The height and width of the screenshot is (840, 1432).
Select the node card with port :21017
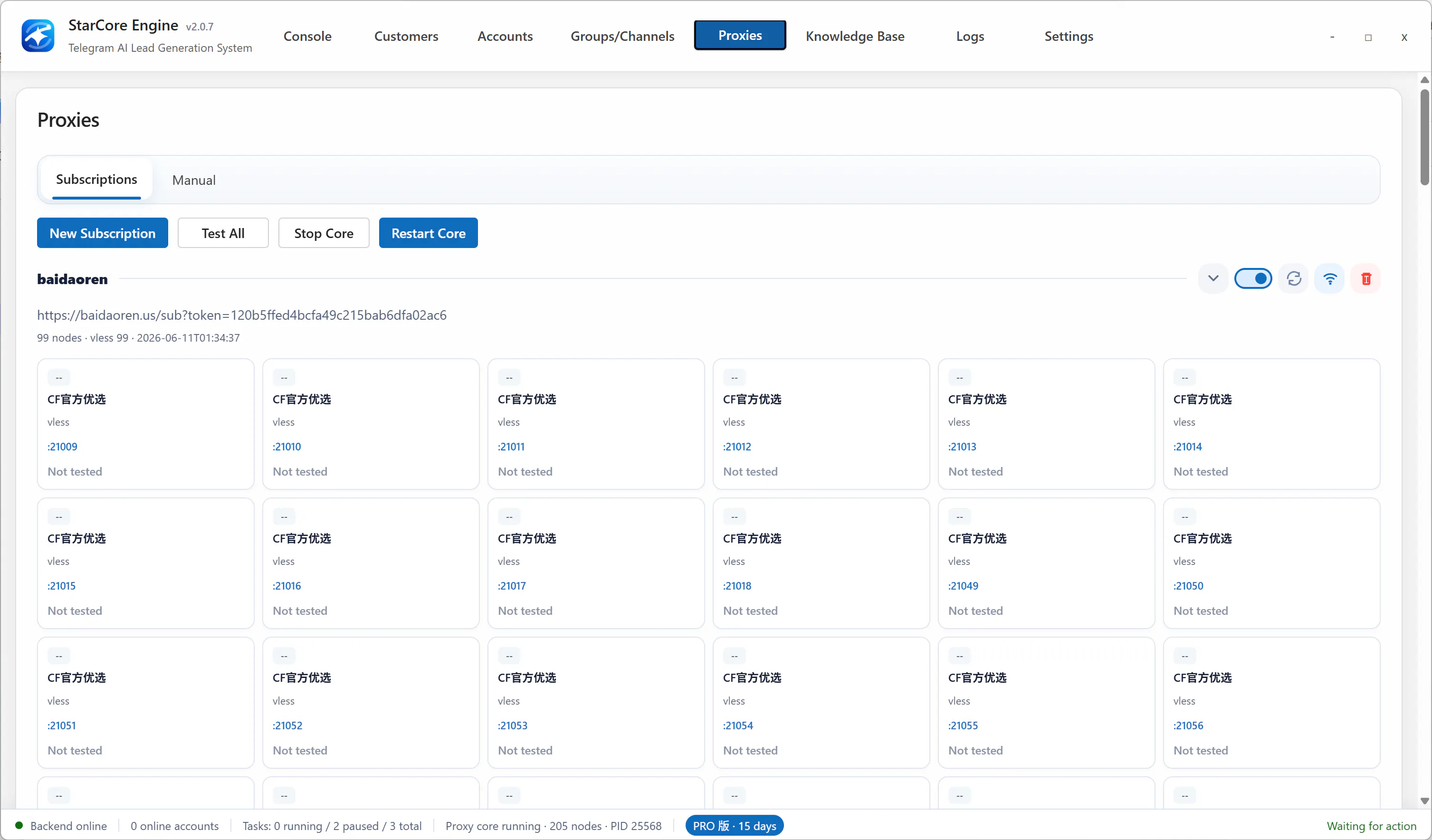click(x=596, y=563)
